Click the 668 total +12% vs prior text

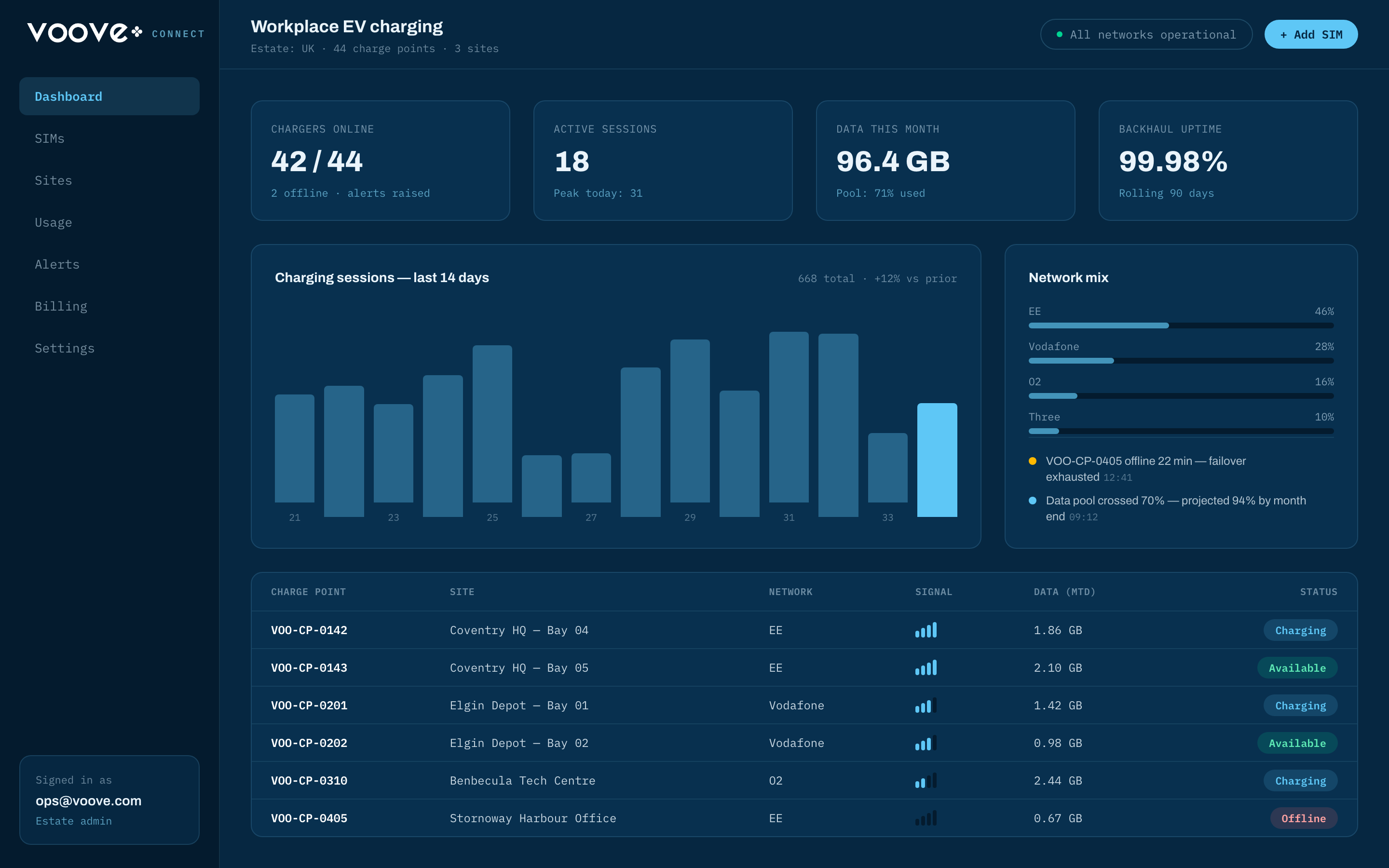click(877, 278)
